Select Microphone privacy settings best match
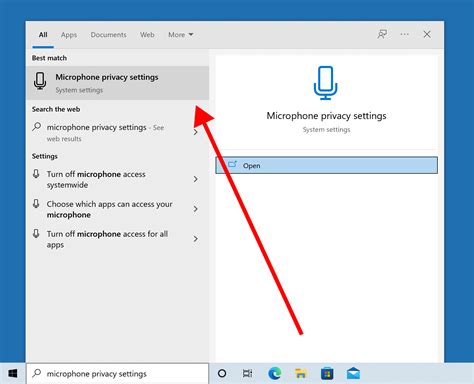 [x=117, y=83]
